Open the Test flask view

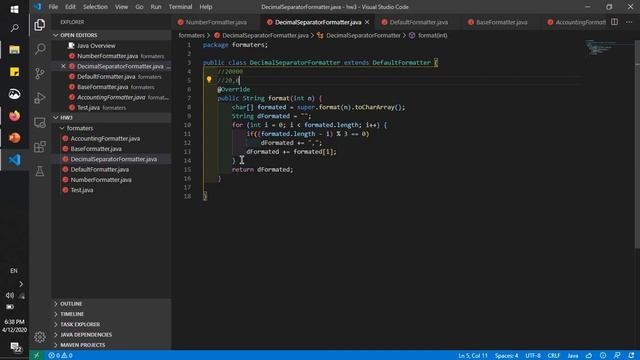pos(40,171)
